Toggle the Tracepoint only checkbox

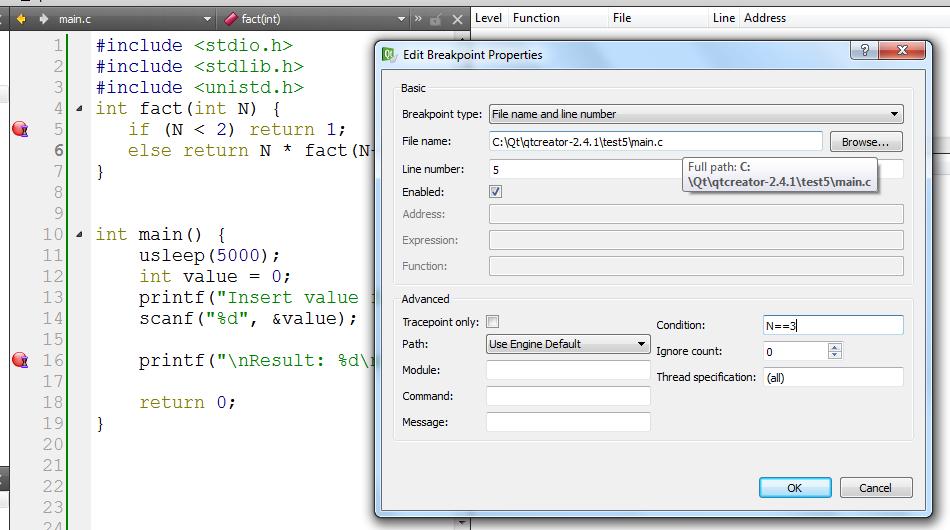click(x=493, y=322)
